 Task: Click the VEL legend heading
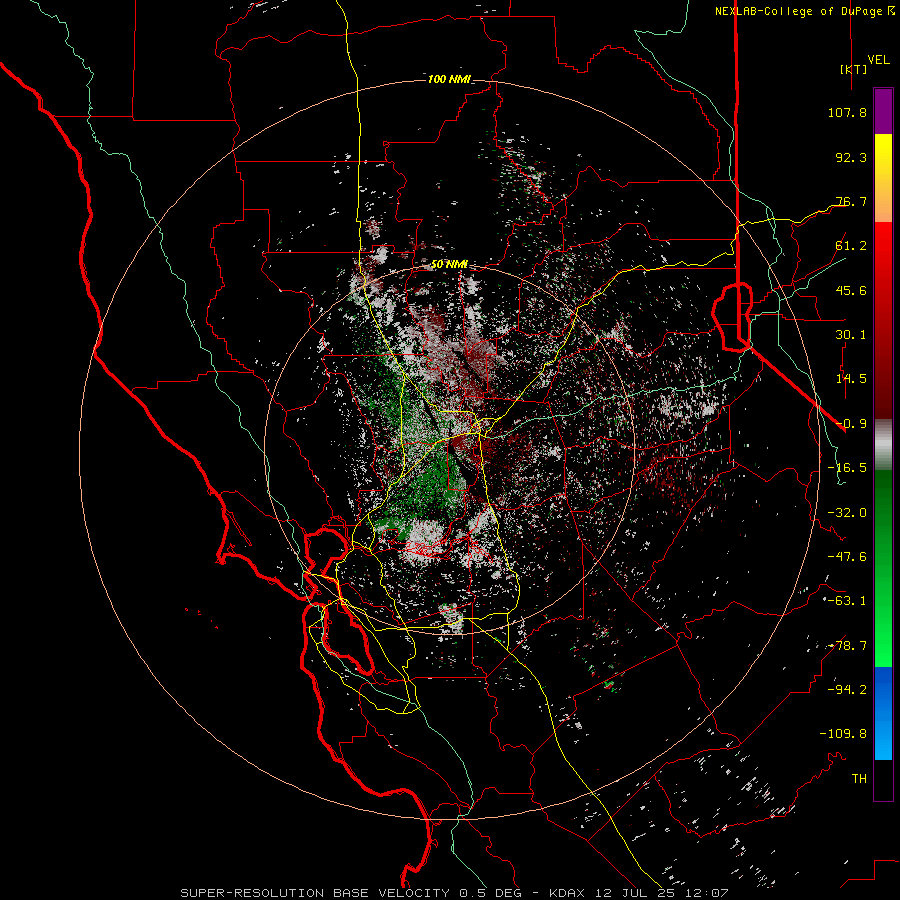(x=879, y=60)
